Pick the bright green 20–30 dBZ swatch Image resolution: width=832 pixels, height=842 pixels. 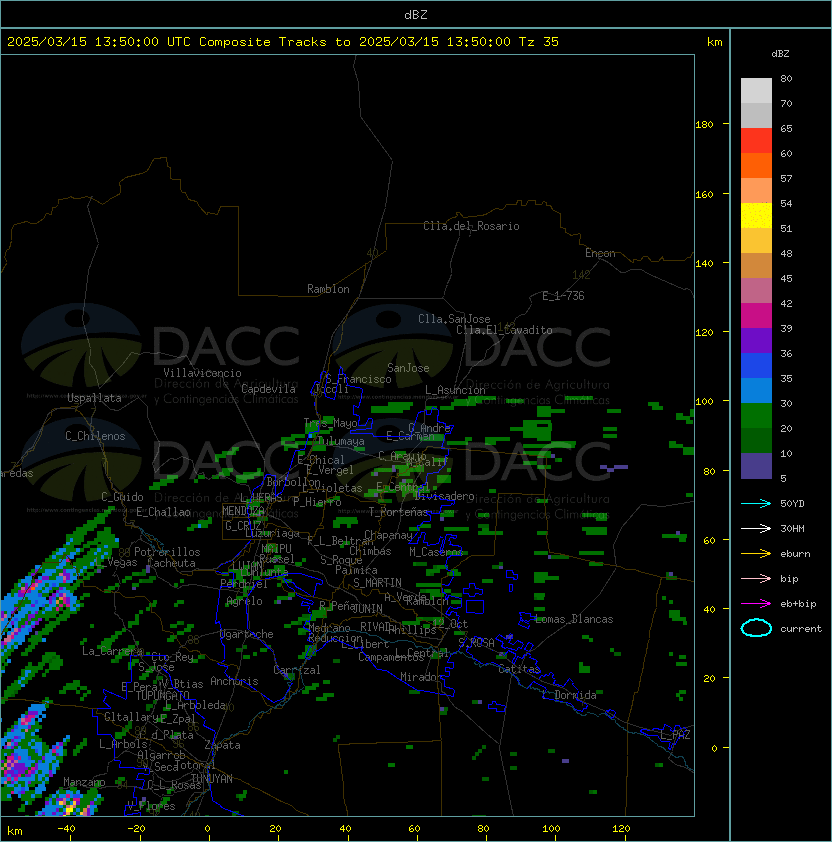point(756,416)
